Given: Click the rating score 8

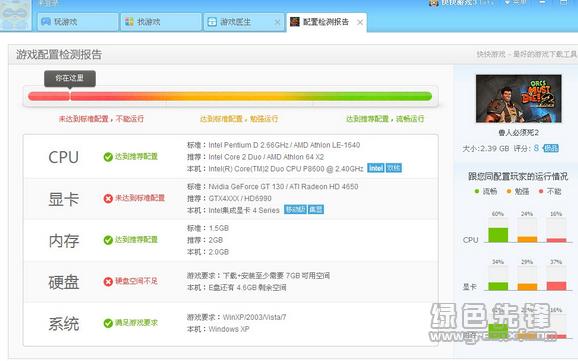Looking at the screenshot, I should [536, 148].
